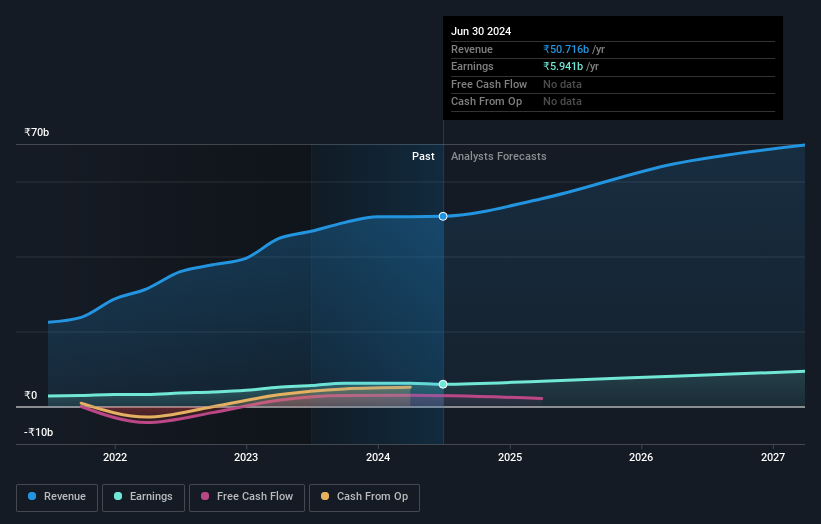Click Cash From Op row label in tooltip
This screenshot has height=524, width=821.
486,102
